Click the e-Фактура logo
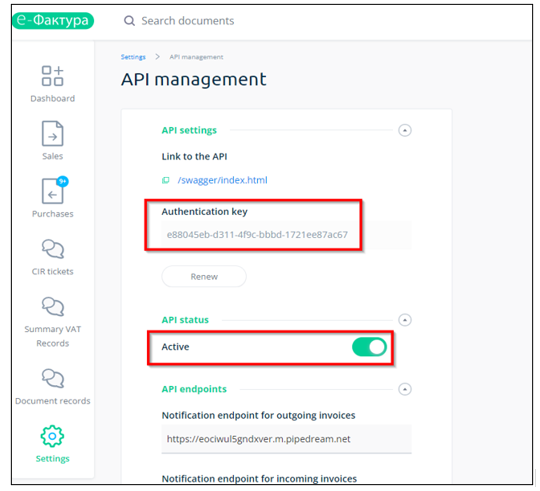 (x=53, y=21)
